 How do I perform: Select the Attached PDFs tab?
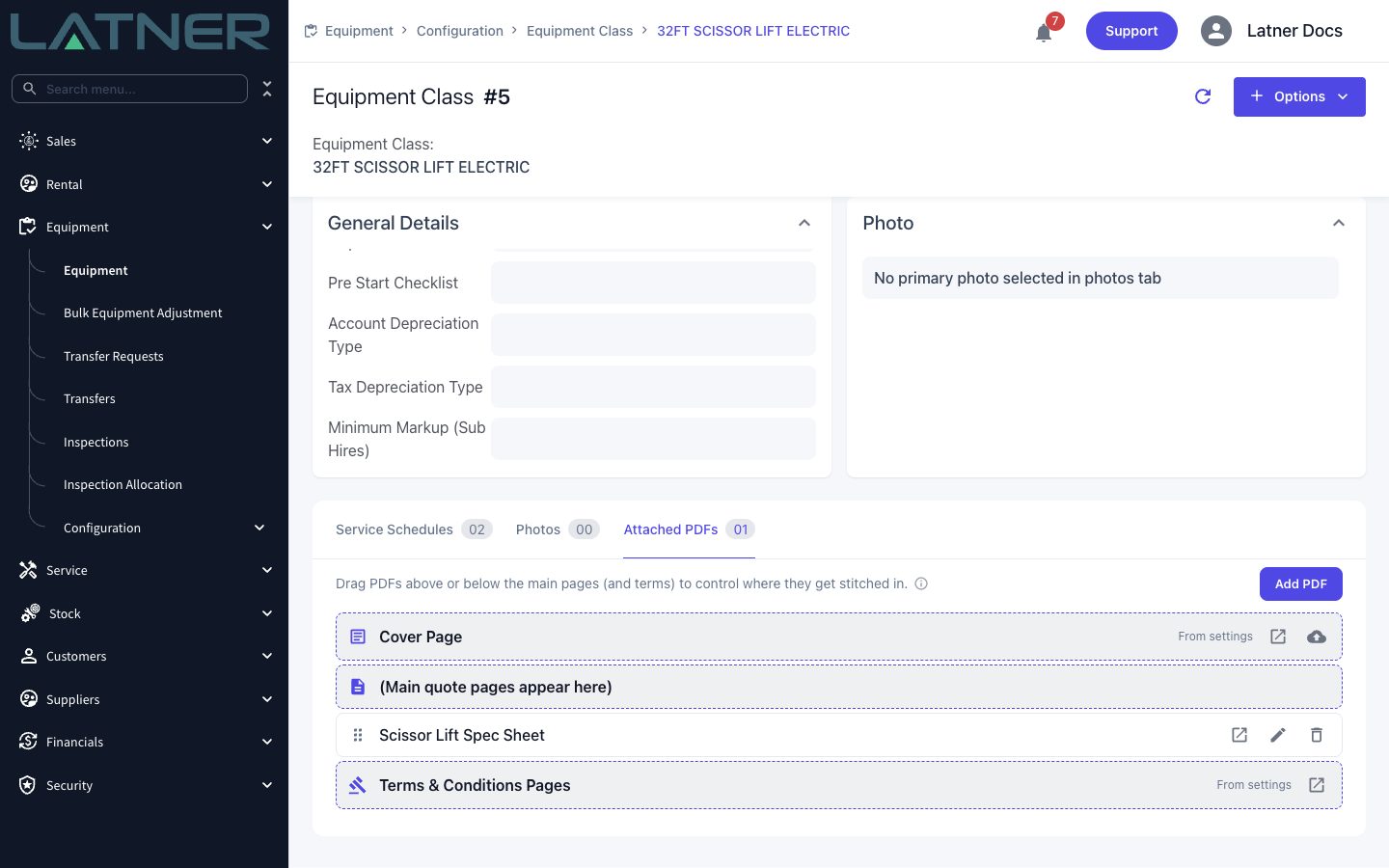(689, 529)
